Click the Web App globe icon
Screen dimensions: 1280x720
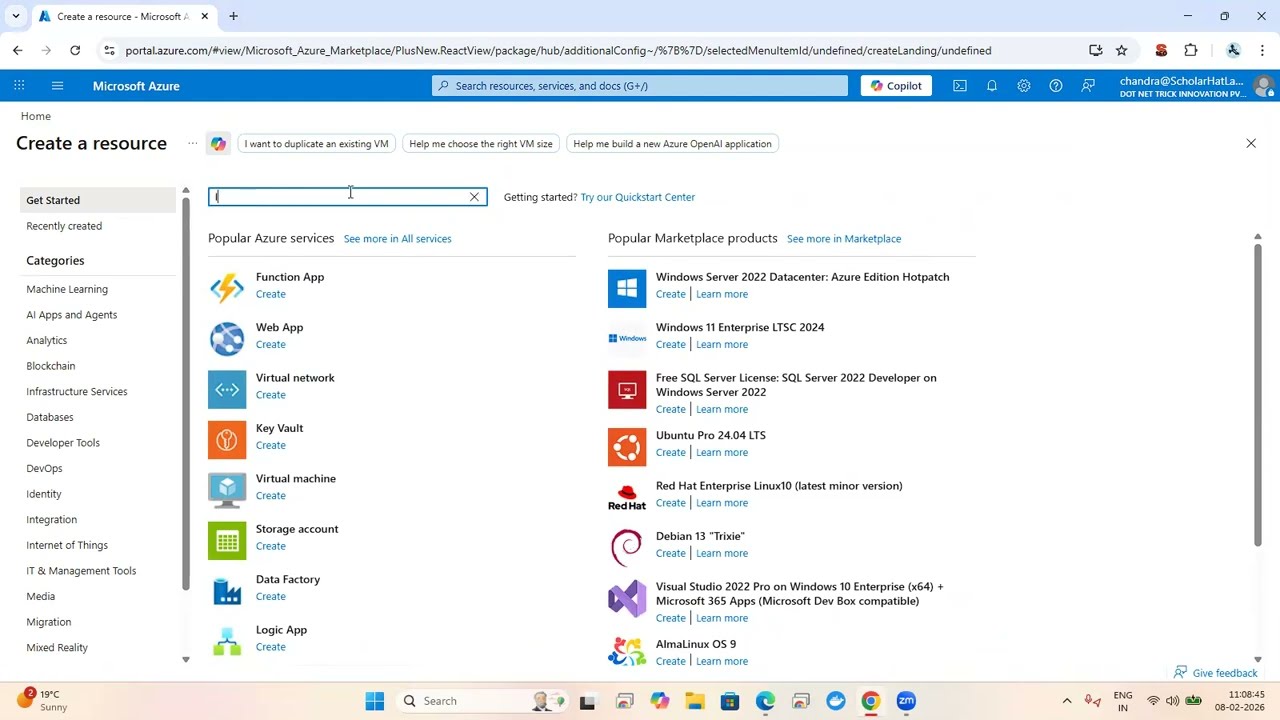click(x=227, y=339)
